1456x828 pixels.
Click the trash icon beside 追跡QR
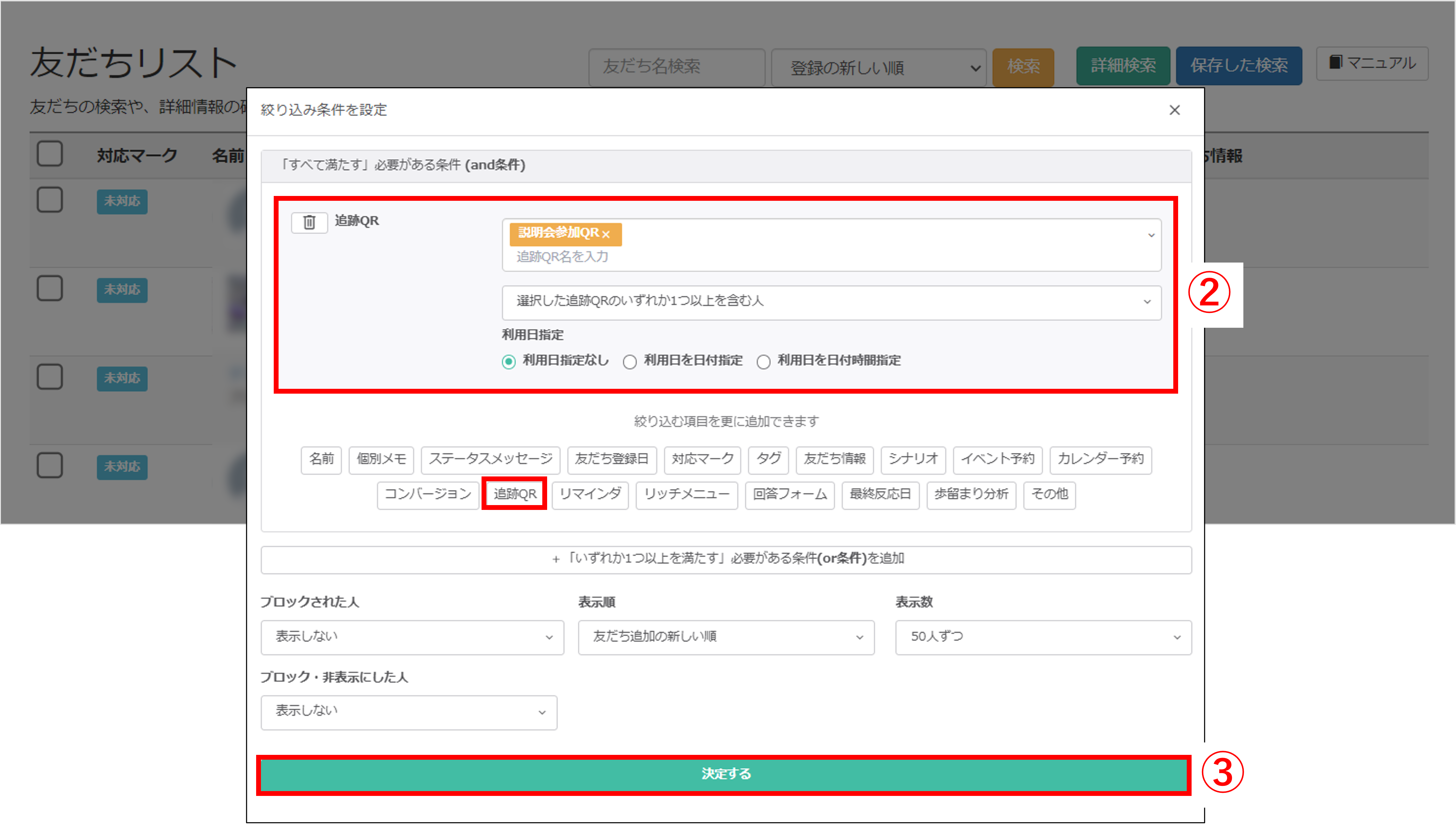[x=309, y=222]
